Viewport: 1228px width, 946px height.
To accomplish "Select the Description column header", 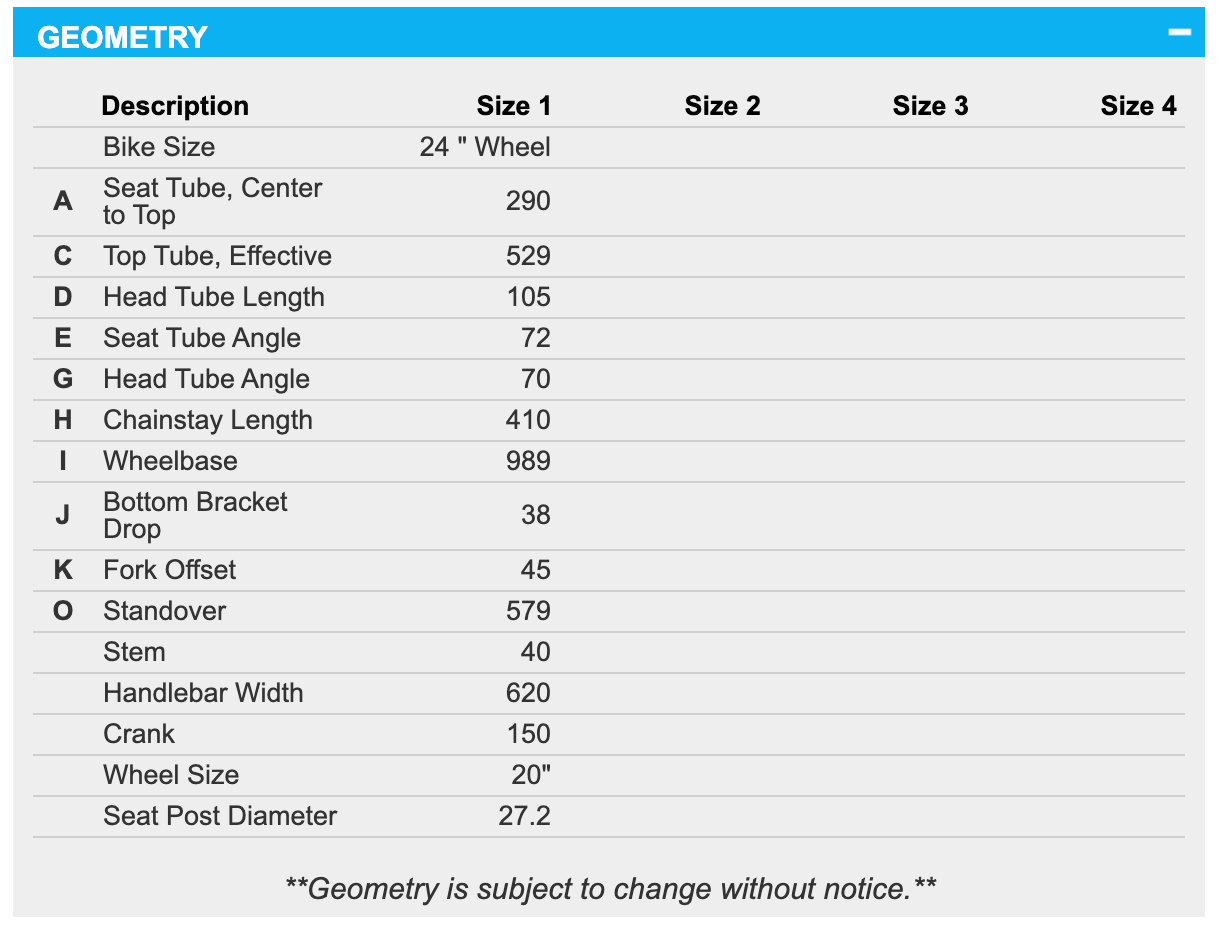I will click(175, 106).
